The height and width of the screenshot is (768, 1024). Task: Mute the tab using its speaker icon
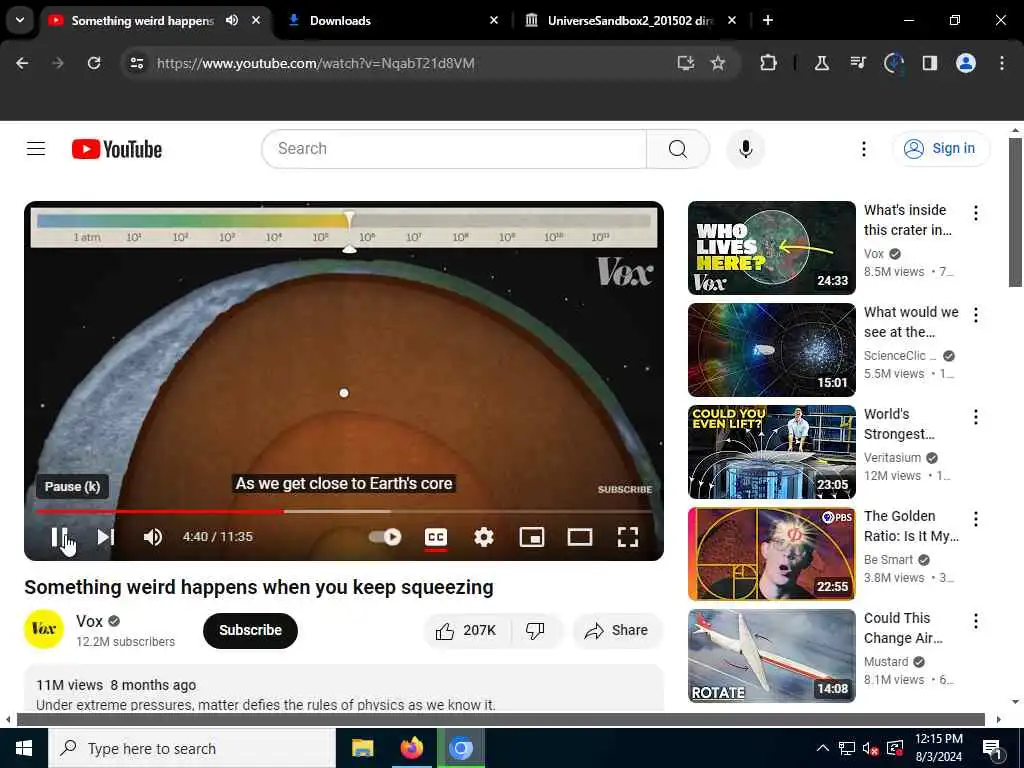click(x=232, y=20)
